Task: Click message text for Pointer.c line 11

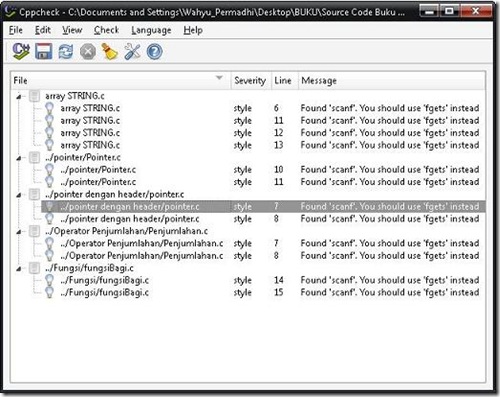Action: 390,182
